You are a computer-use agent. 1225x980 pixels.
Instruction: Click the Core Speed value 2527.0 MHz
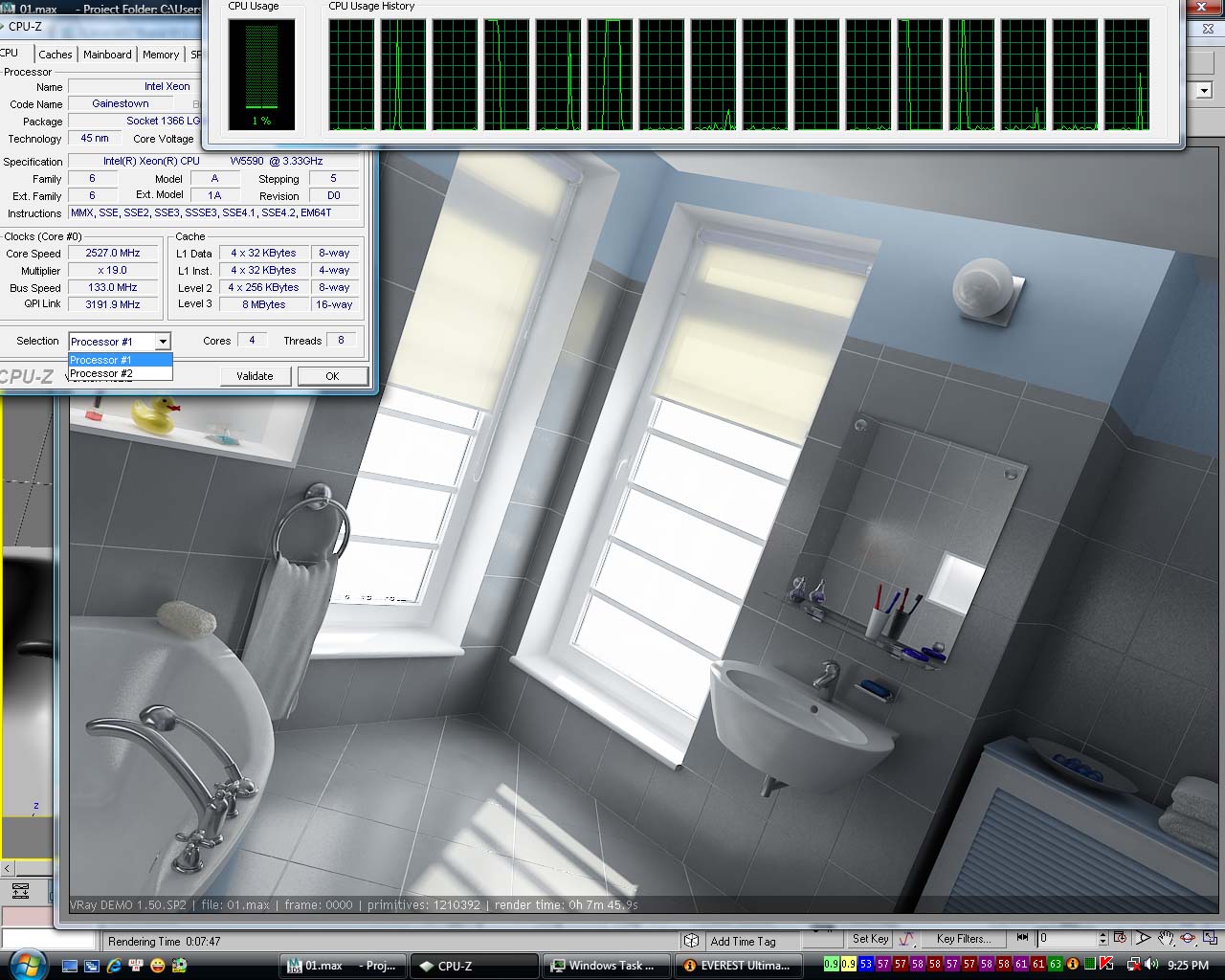coord(113,253)
